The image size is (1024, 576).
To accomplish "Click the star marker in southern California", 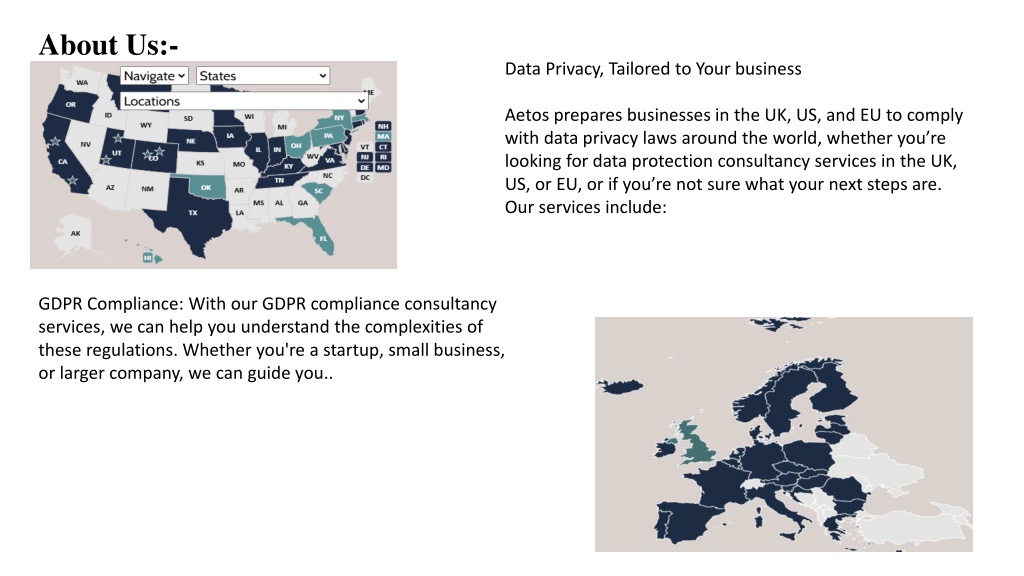I will click(72, 180).
